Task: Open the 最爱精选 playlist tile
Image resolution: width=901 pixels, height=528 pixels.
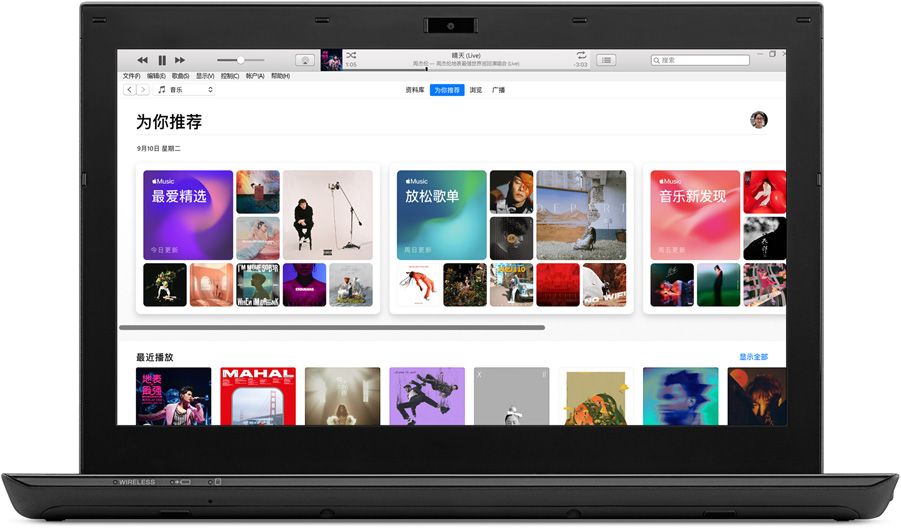Action: point(188,215)
